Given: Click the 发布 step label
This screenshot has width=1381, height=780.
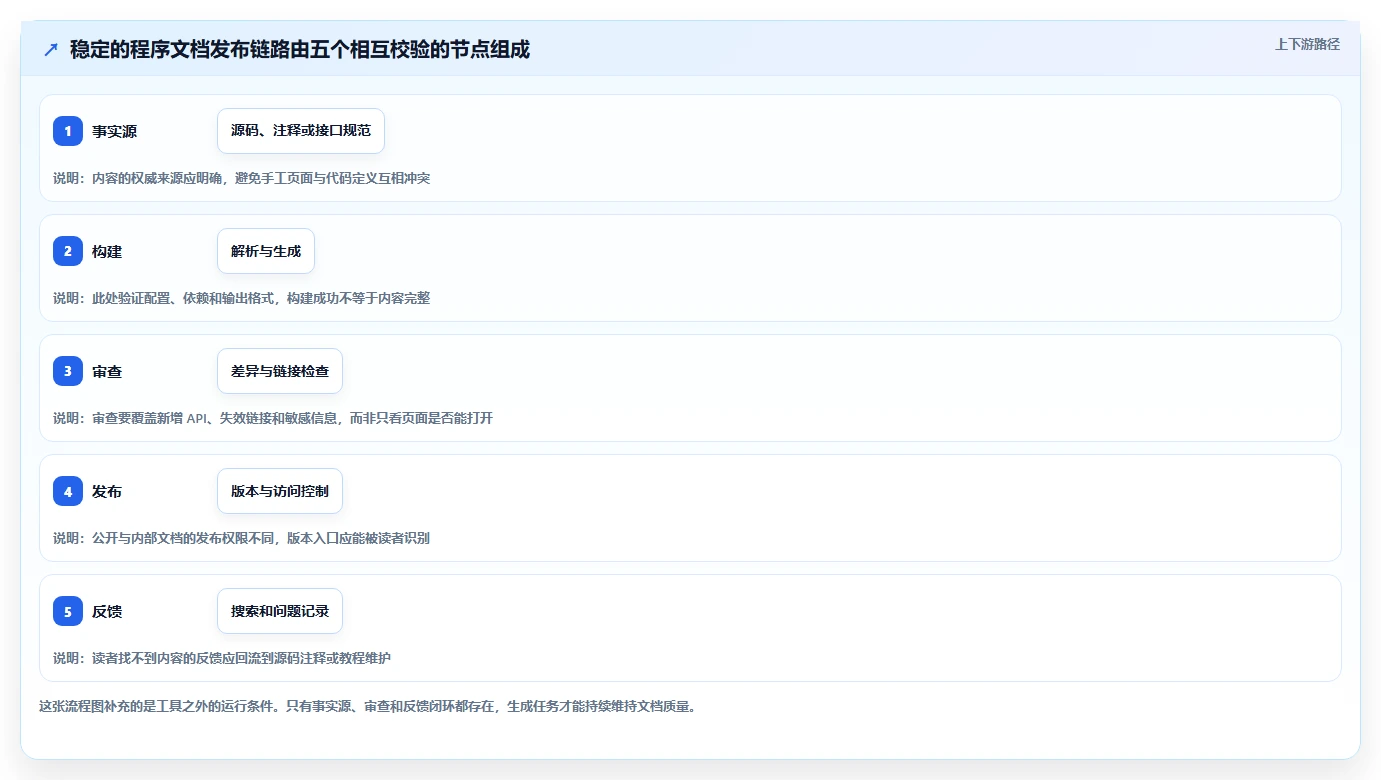Looking at the screenshot, I should coord(107,491).
